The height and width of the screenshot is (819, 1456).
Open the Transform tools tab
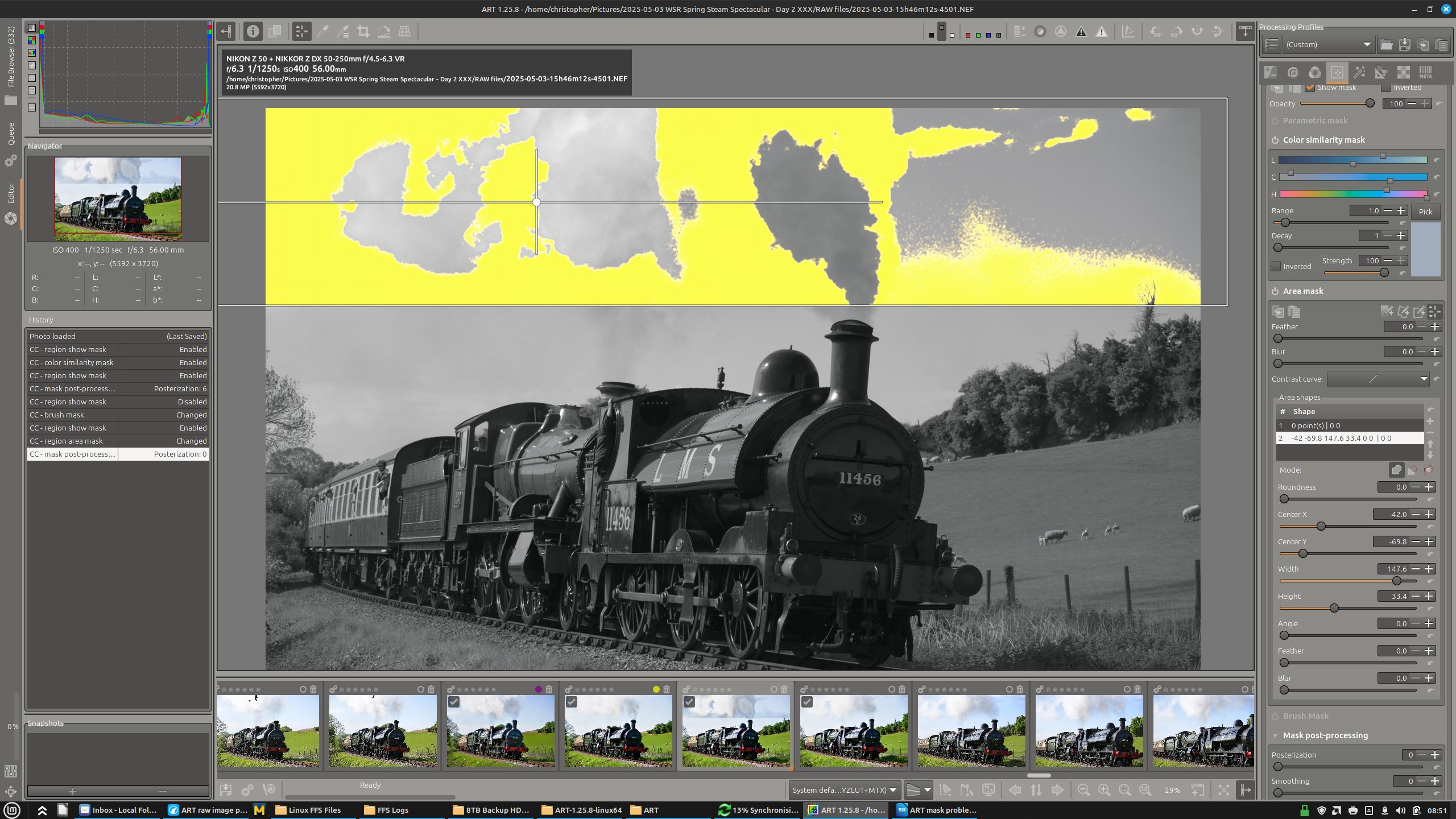1381,72
